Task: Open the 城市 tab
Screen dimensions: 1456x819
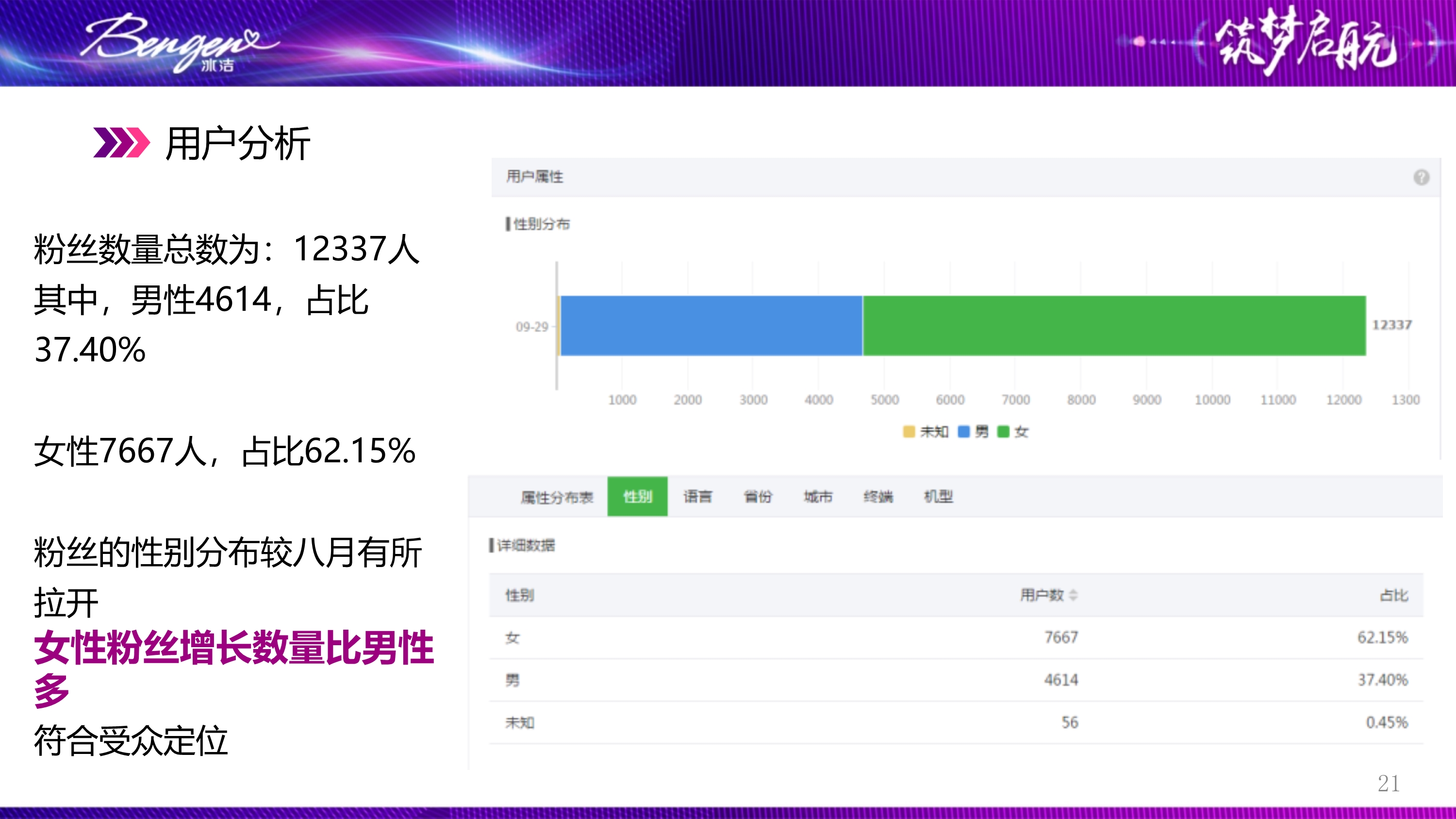Action: (818, 496)
